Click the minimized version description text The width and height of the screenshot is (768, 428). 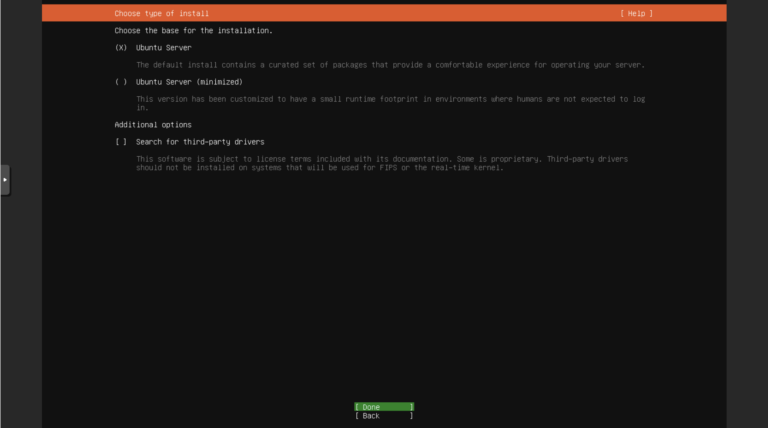(390, 103)
